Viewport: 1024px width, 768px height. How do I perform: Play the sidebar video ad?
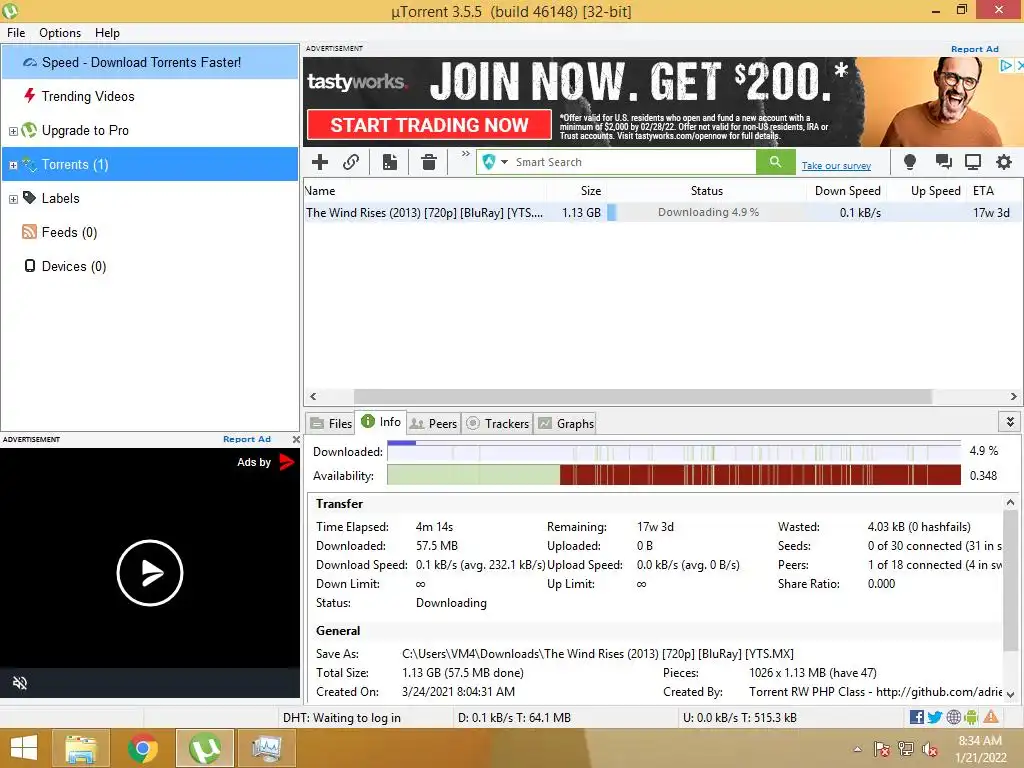coord(150,573)
